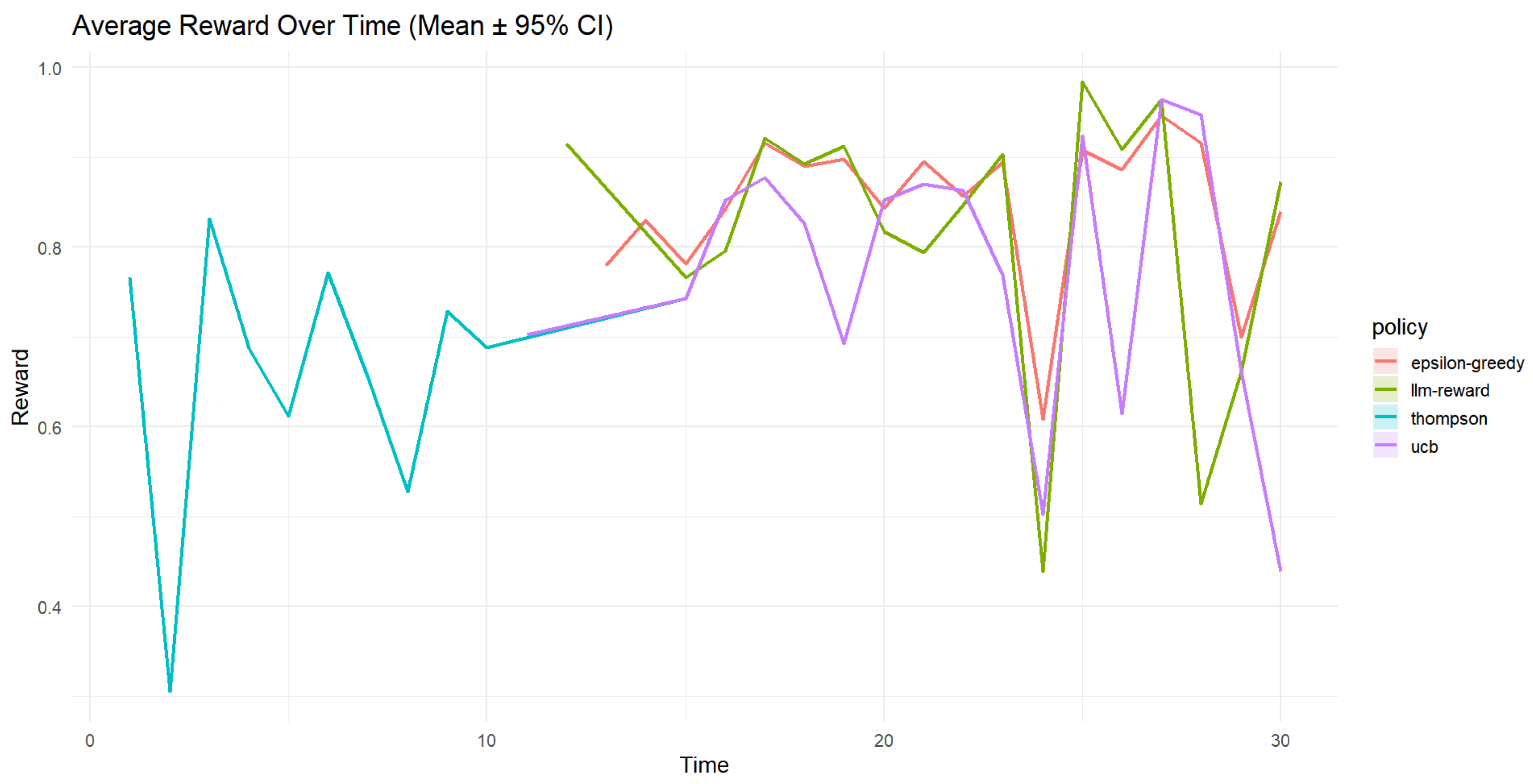
Task: Click the y-axis tick label 1.0
Action: click(x=50, y=69)
